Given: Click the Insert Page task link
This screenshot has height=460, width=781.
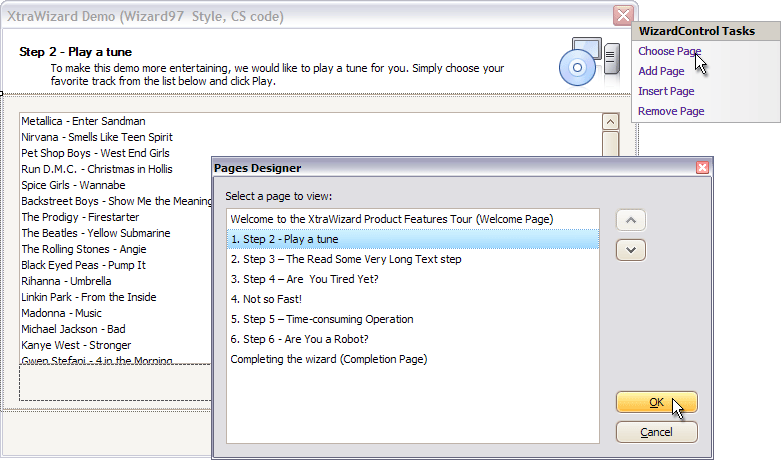Looking at the screenshot, I should [x=666, y=91].
